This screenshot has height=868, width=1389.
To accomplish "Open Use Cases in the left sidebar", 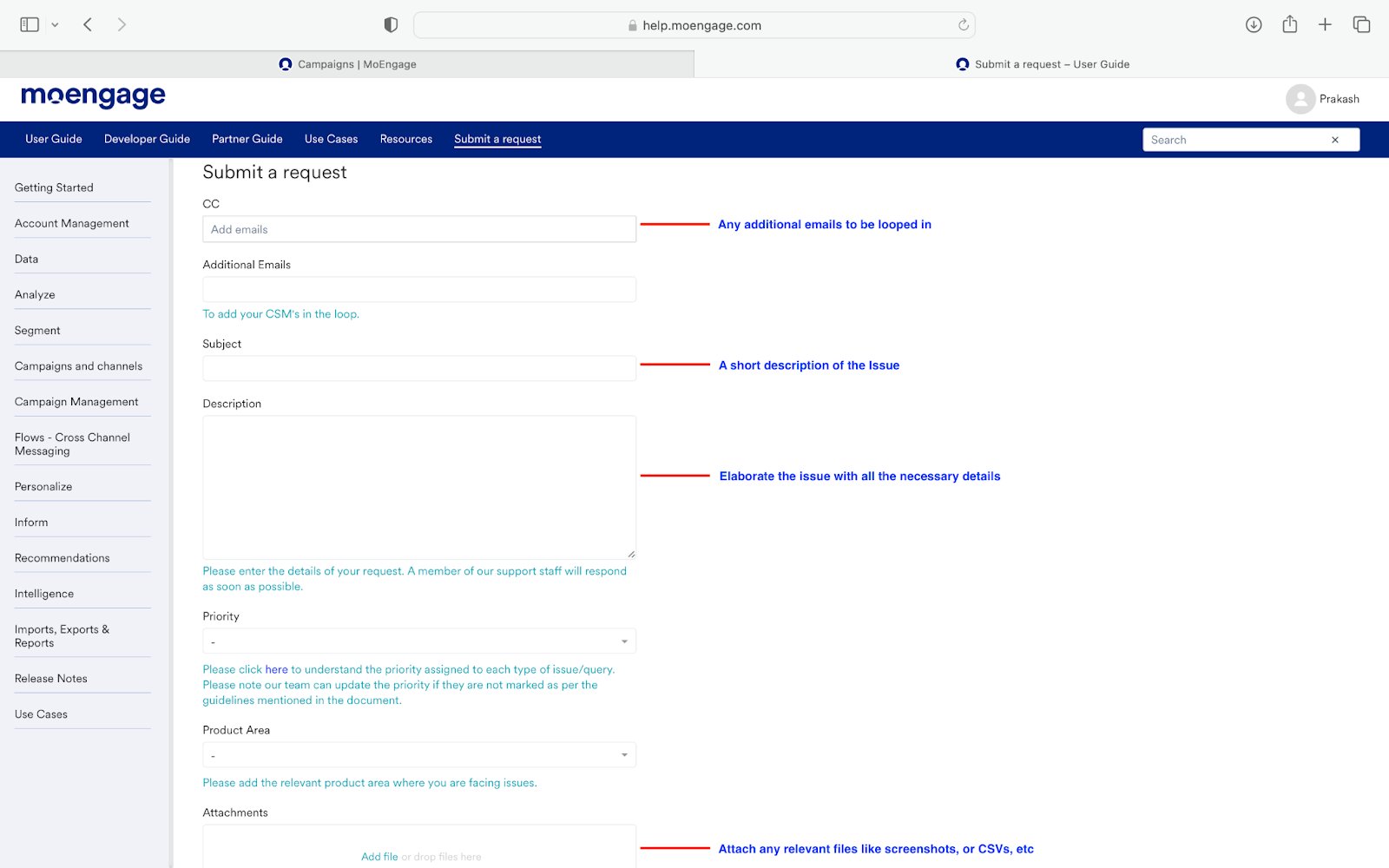I will tap(41, 713).
